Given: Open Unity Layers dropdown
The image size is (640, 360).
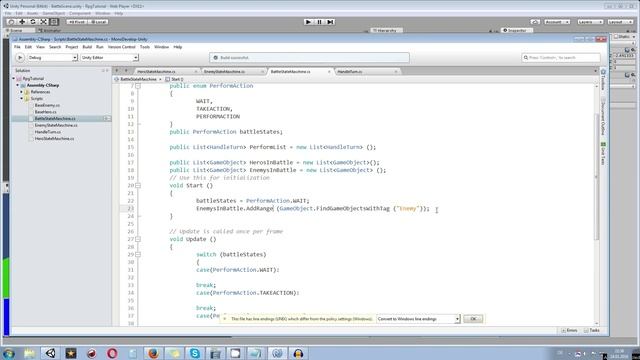Looking at the screenshot, I should pos(590,22).
